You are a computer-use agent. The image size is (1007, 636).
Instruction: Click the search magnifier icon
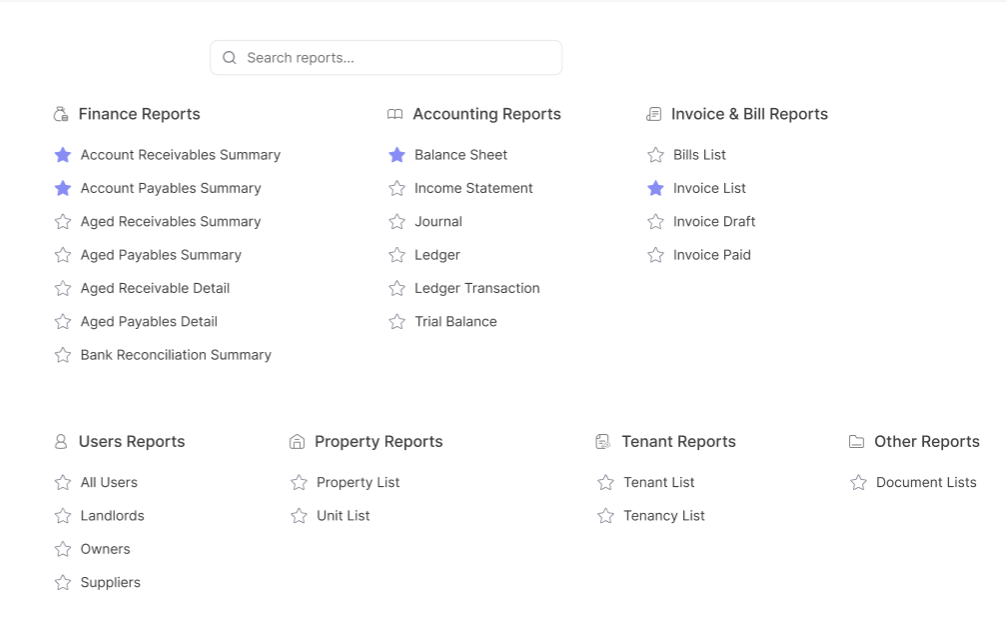coord(230,58)
